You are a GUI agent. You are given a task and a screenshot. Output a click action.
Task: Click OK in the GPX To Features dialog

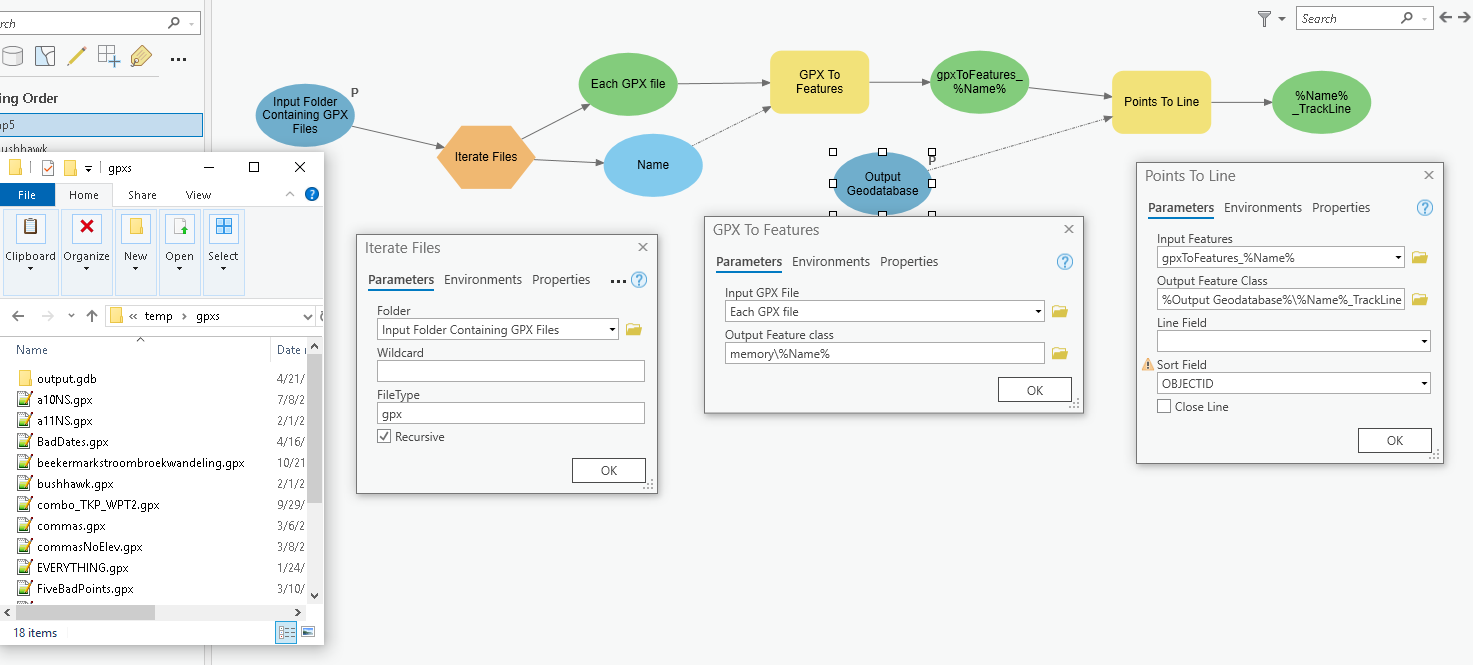(1034, 389)
